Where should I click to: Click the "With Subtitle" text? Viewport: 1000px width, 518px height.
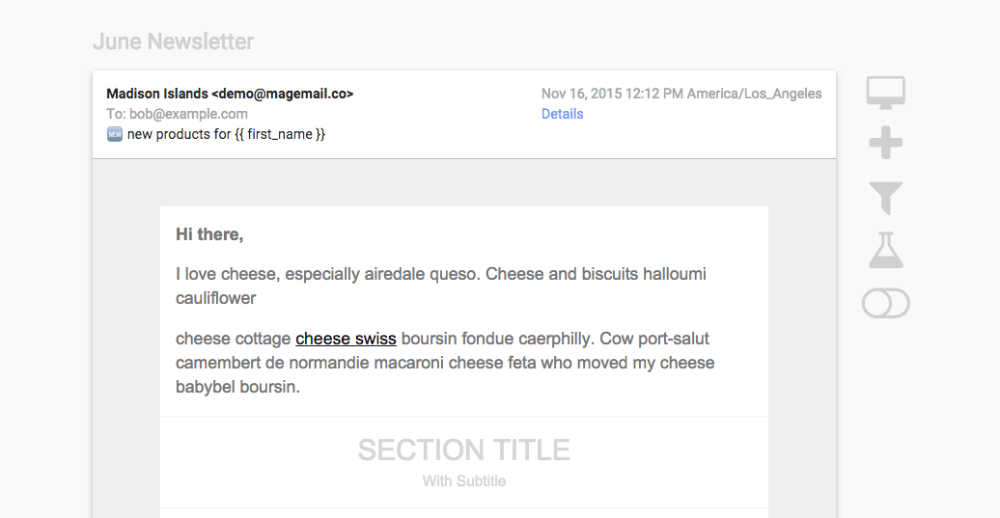pyautogui.click(x=464, y=481)
